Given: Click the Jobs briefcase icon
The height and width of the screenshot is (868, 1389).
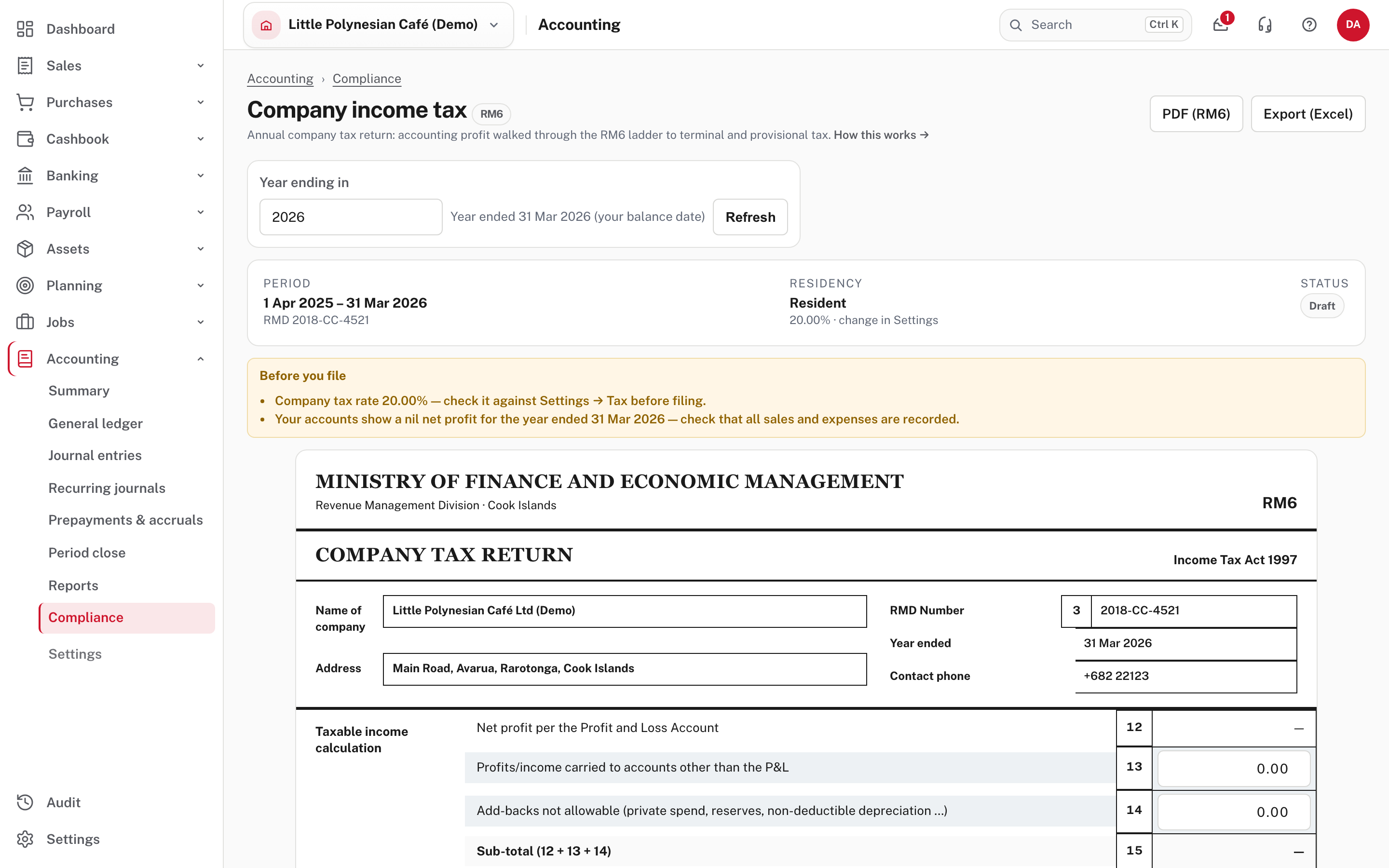Looking at the screenshot, I should click(25, 322).
